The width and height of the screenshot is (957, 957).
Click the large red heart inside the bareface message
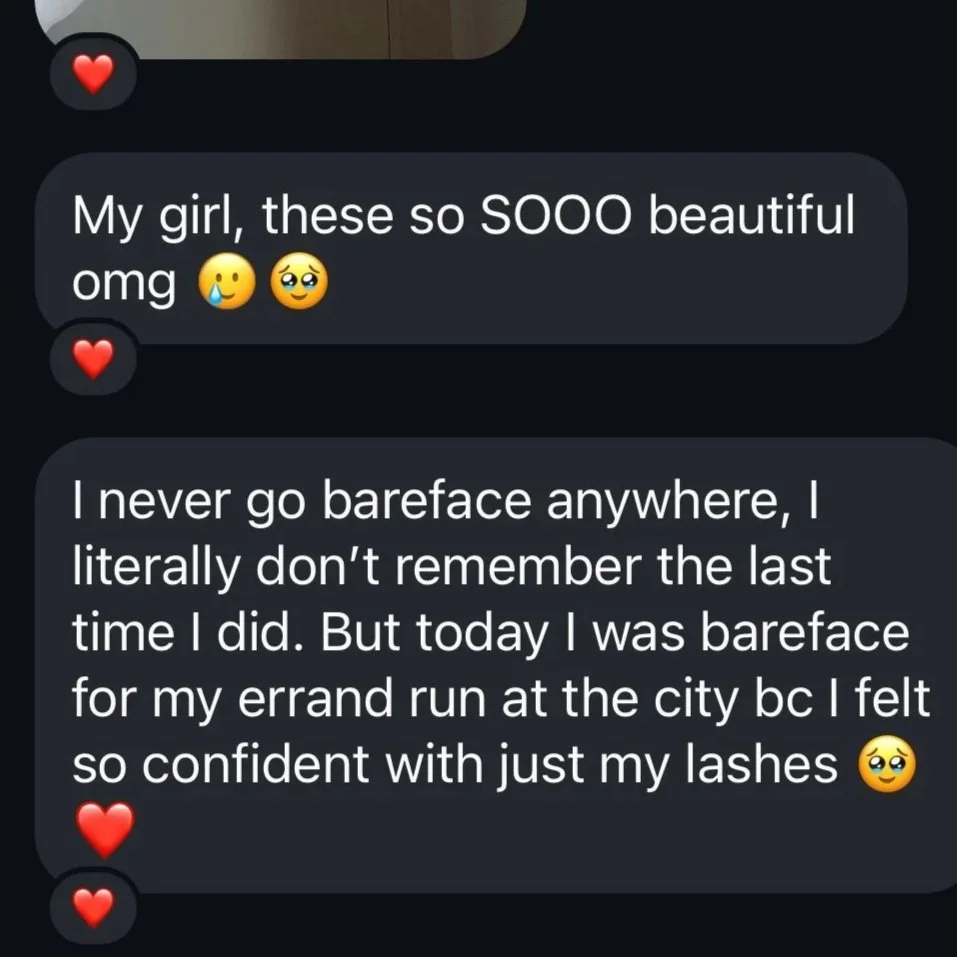click(105, 830)
